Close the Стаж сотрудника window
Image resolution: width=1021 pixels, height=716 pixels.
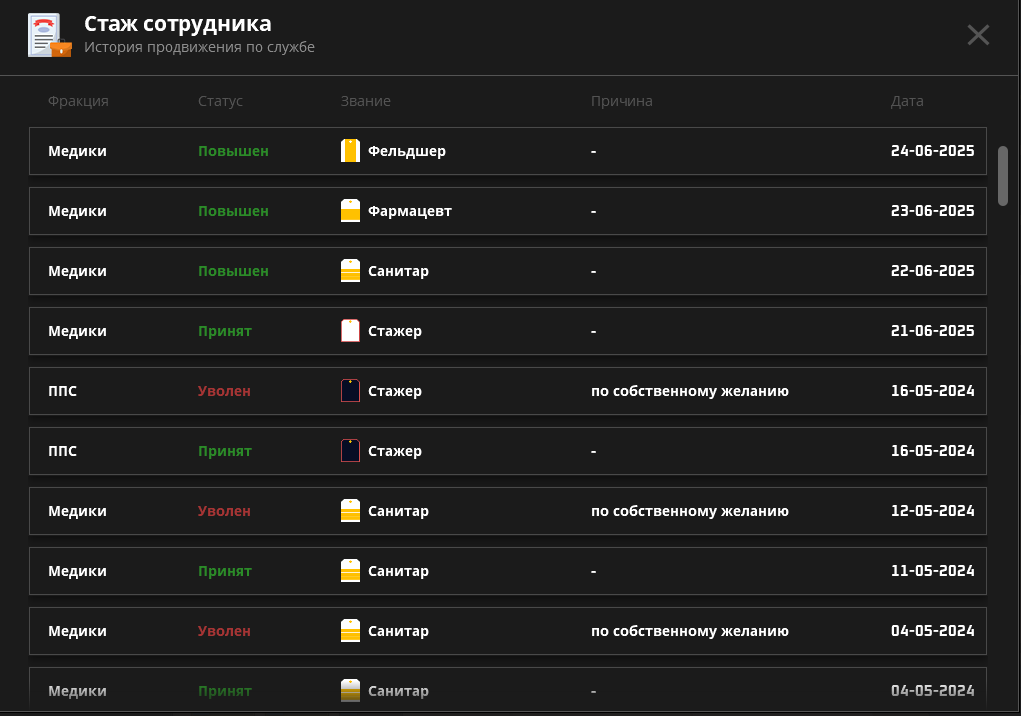[x=977, y=35]
